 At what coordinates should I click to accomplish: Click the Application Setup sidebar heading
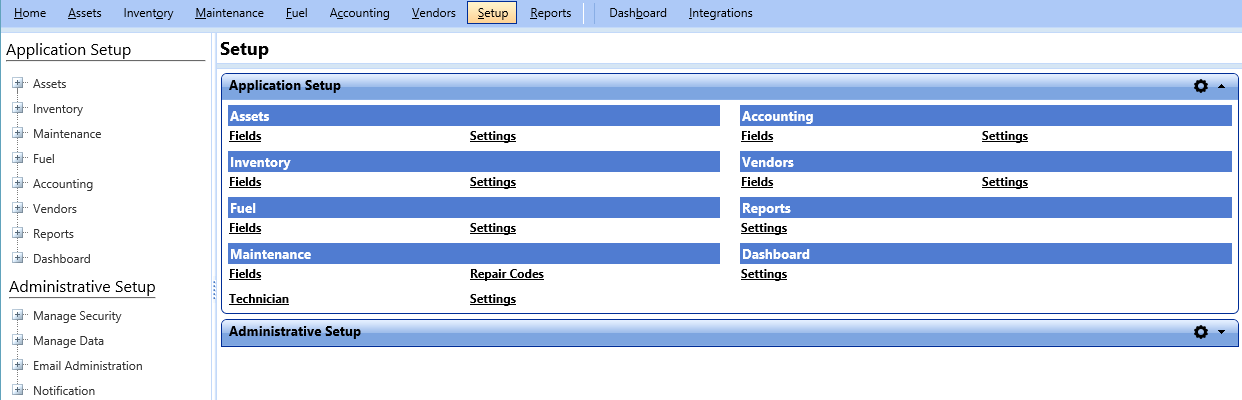[69, 50]
